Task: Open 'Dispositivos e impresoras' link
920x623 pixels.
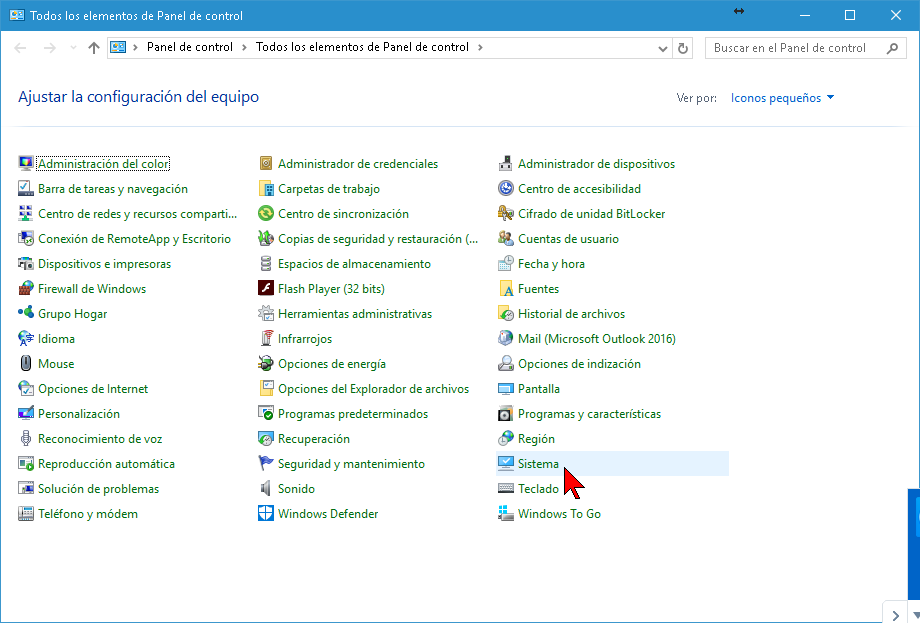Action: (104, 264)
